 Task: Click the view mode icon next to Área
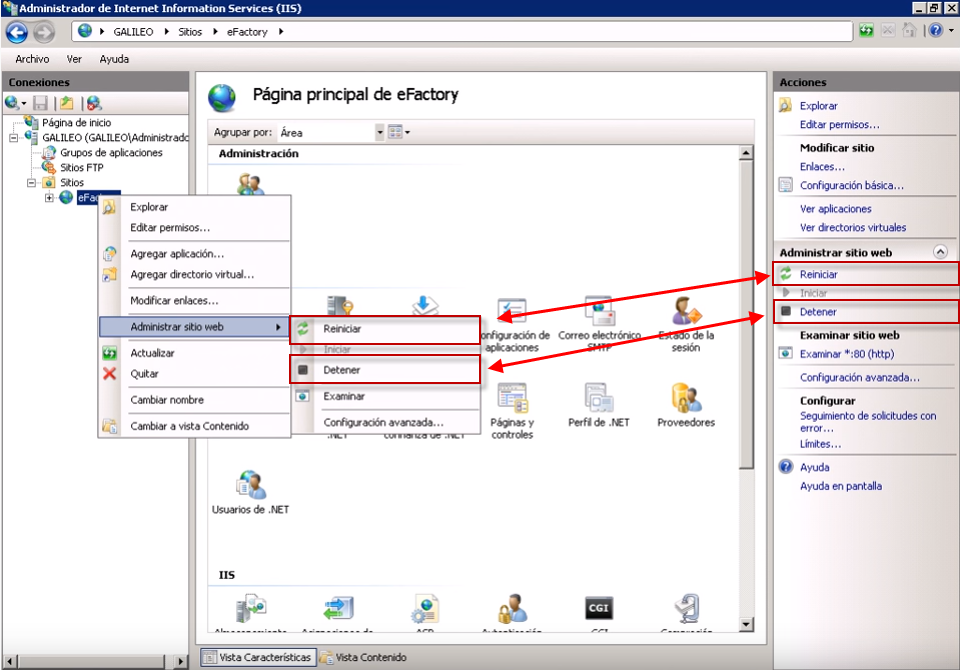[396, 132]
